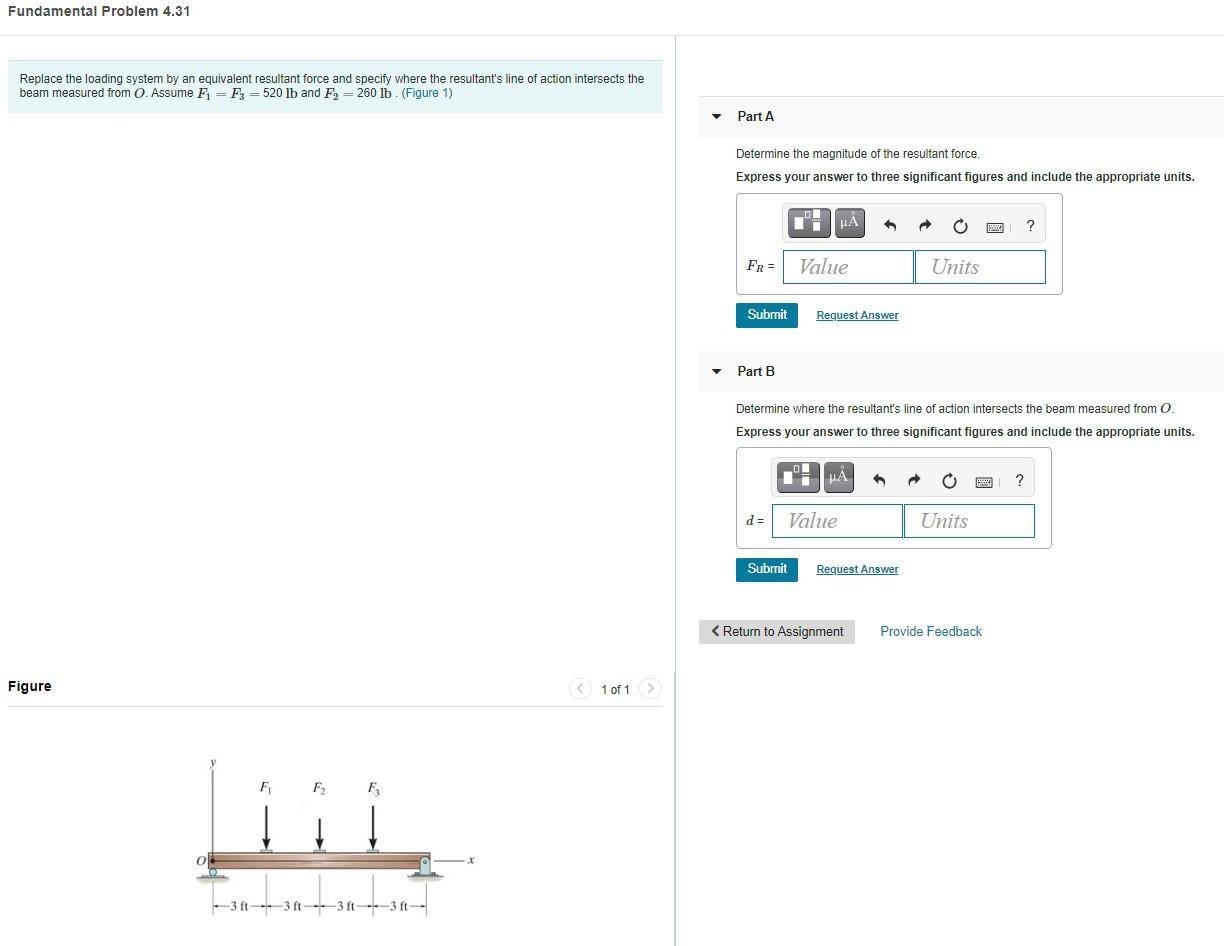Undo entry using Part A toolbar arrow

pos(889,226)
